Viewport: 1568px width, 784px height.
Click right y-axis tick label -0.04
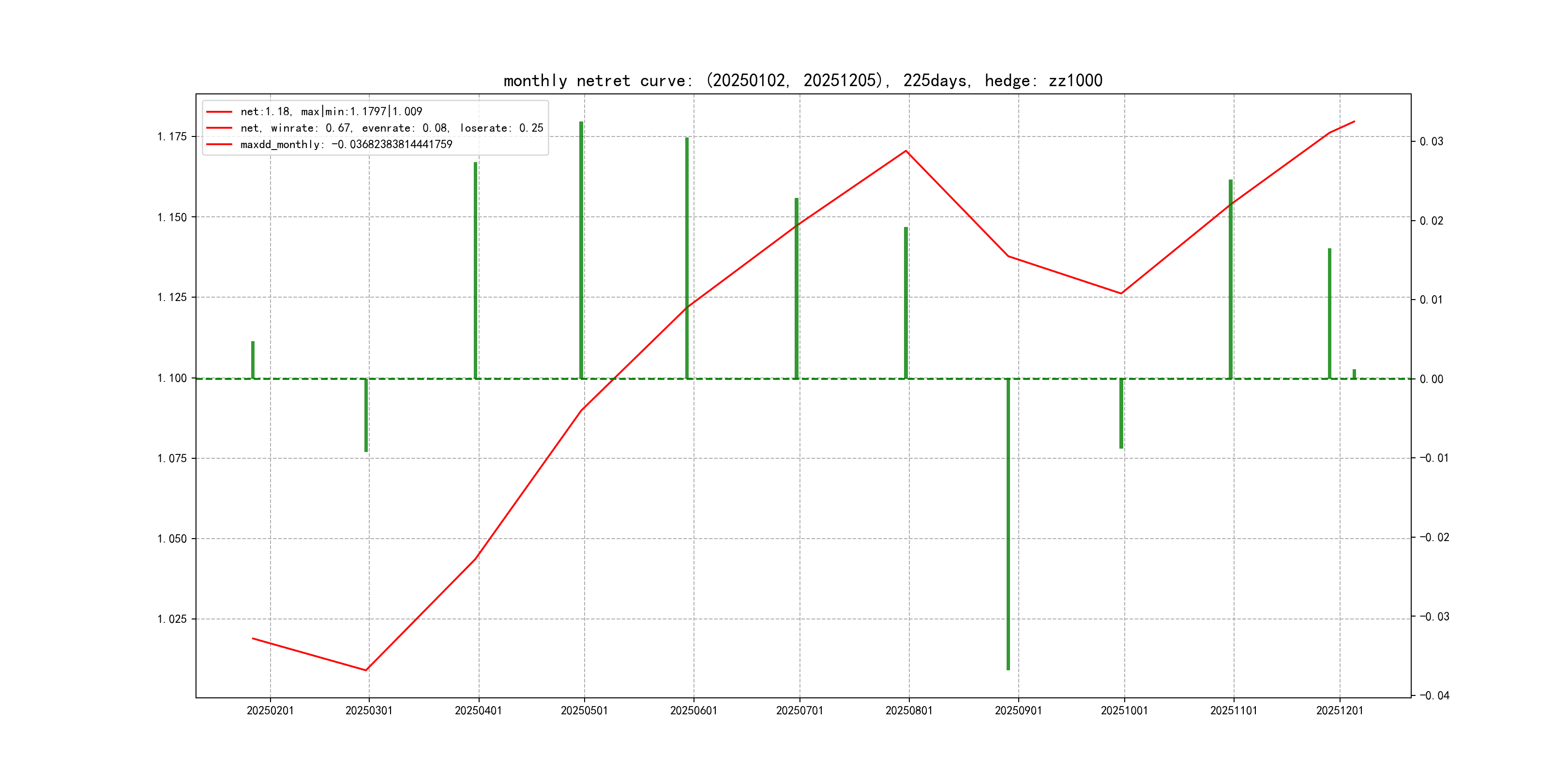click(x=1434, y=695)
